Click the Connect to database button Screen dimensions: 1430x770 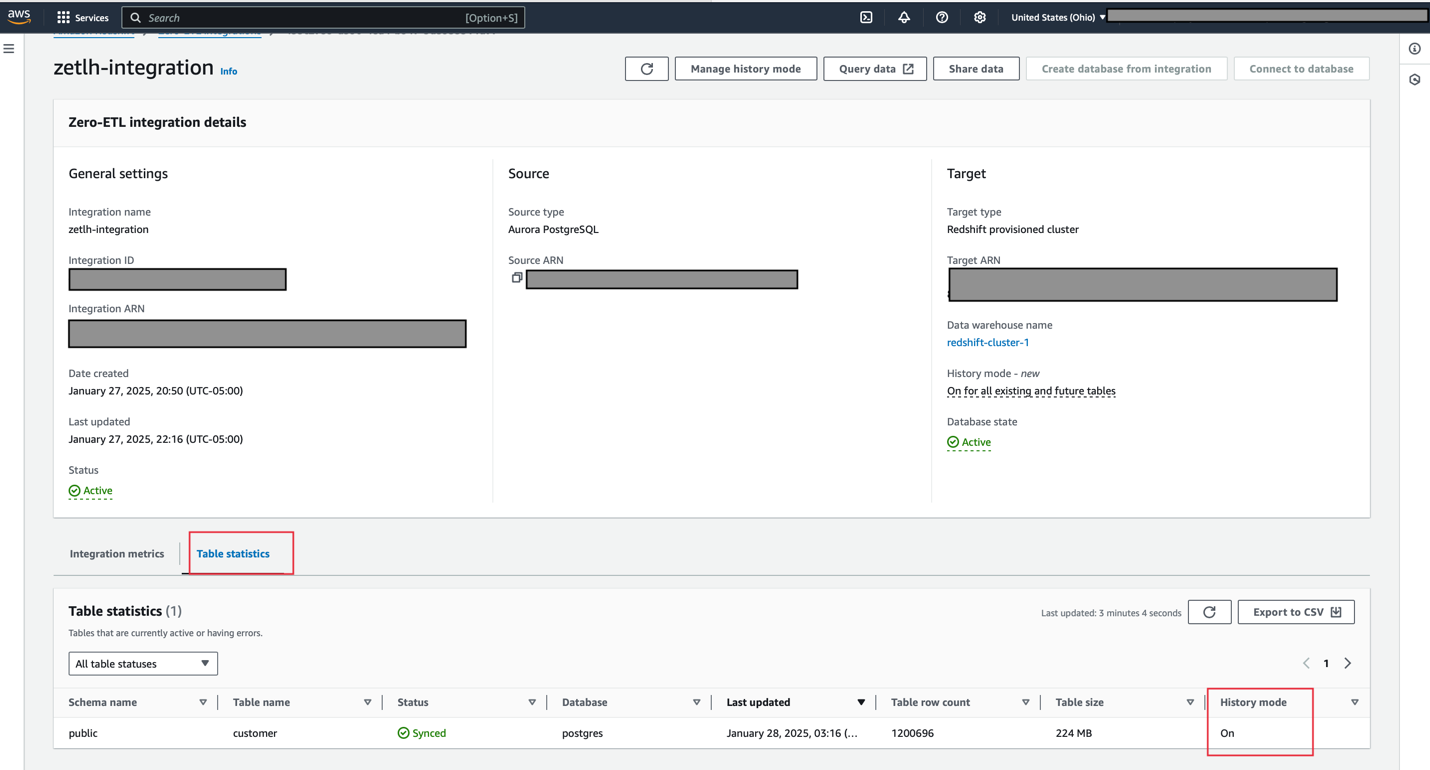point(1301,69)
